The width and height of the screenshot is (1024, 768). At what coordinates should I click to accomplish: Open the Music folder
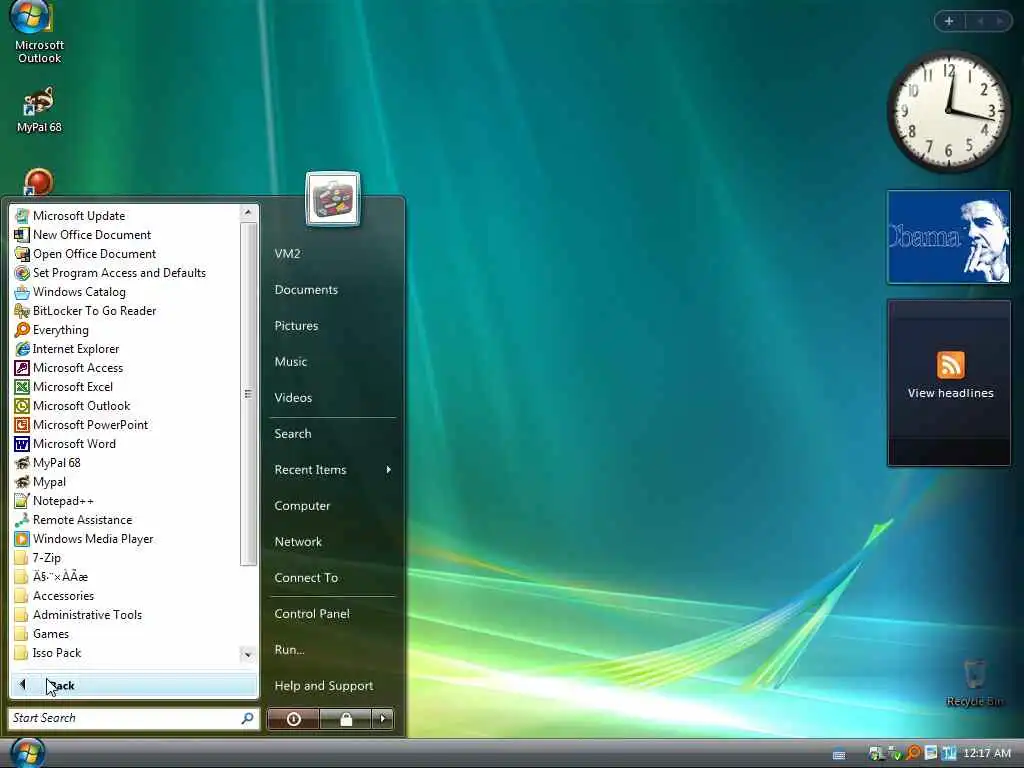[x=332, y=361]
